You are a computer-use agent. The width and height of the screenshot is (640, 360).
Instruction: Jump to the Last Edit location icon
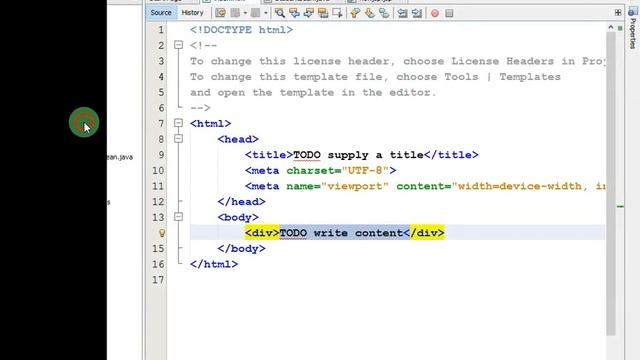tap(220, 13)
